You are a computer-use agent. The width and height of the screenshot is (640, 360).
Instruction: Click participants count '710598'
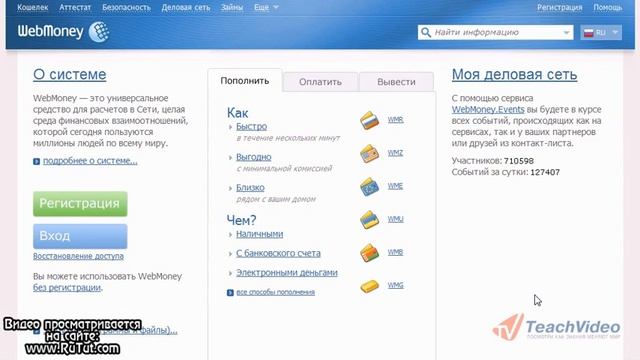tap(519, 161)
